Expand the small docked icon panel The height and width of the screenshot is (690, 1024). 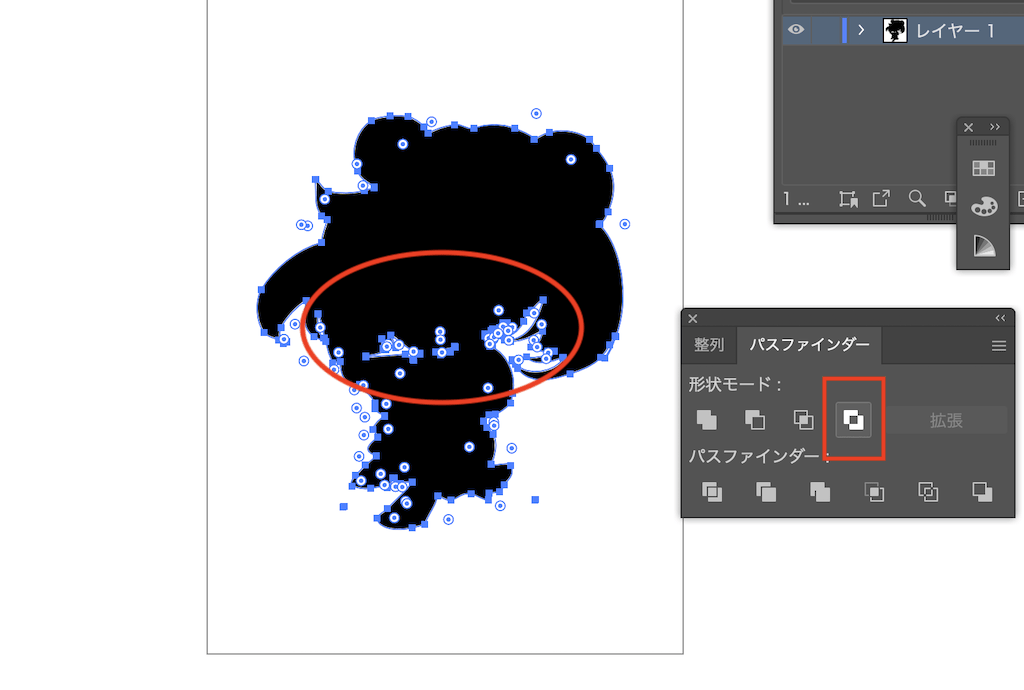995,127
